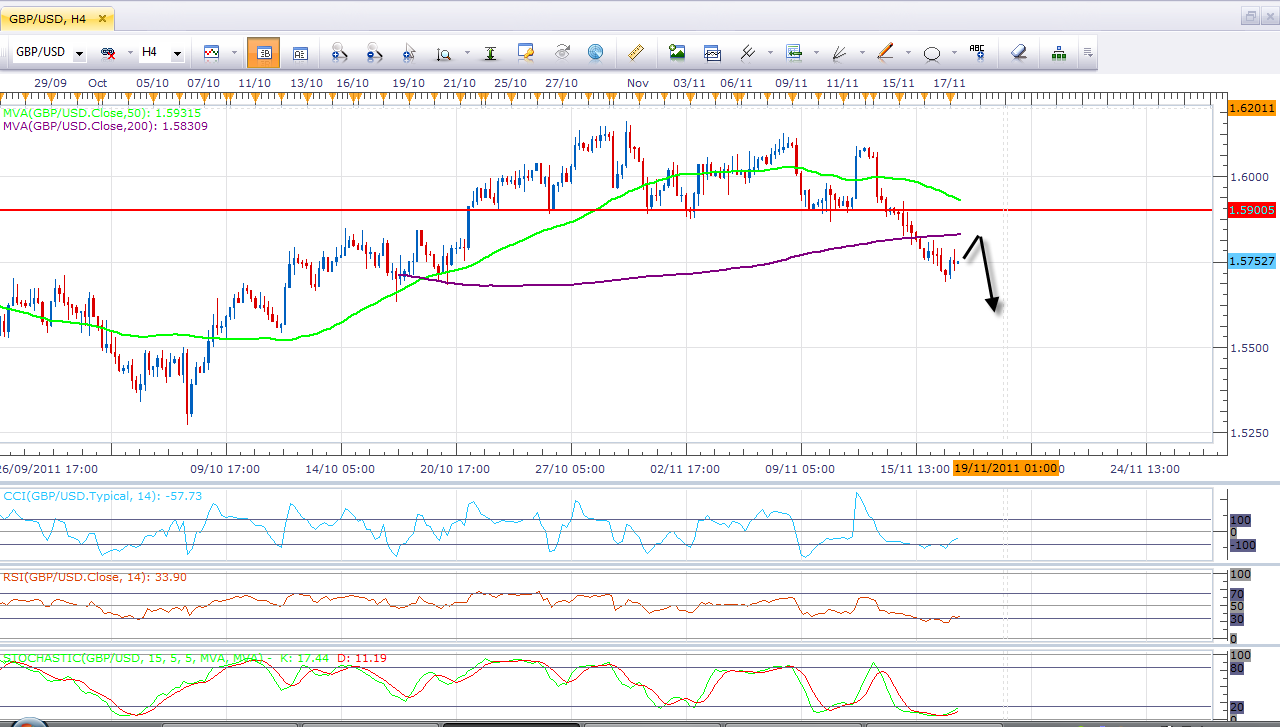Viewport: 1280px width, 727px height.
Task: Expand the pencil line dropdown arrow
Action: pos(907,52)
